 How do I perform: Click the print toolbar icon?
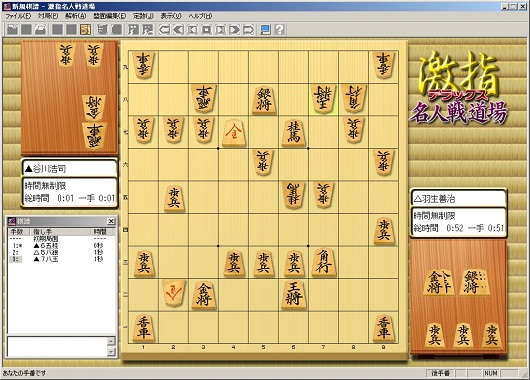[x=40, y=30]
